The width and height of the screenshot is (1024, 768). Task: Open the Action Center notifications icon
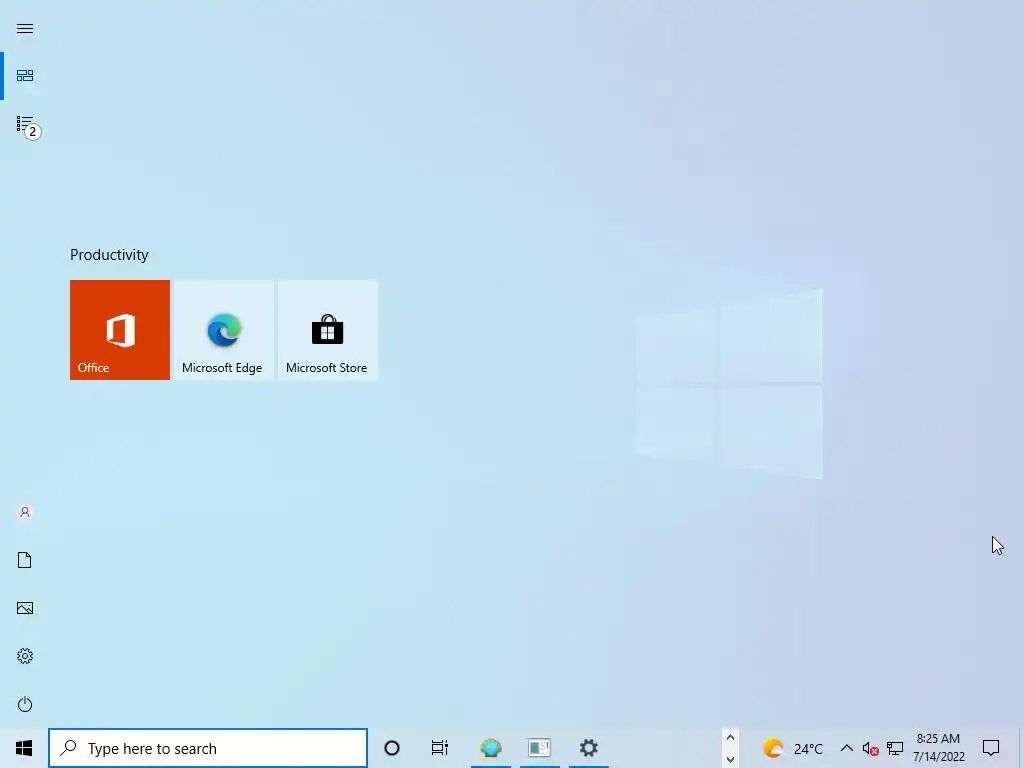[x=991, y=748]
